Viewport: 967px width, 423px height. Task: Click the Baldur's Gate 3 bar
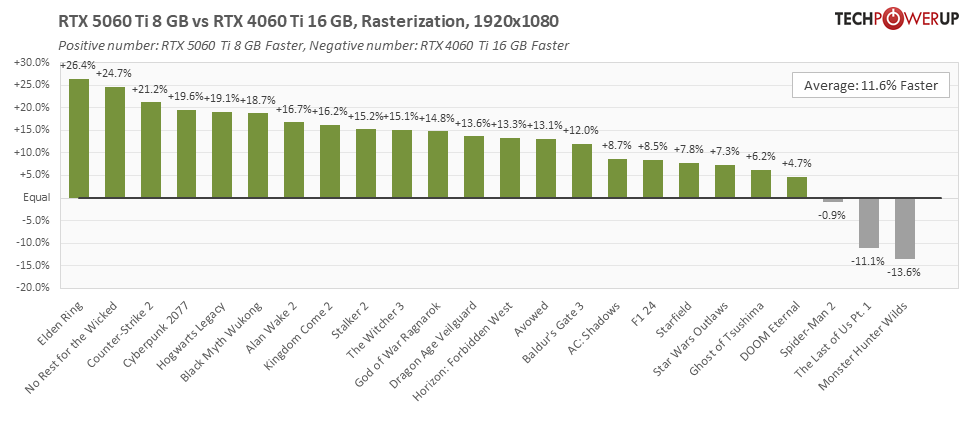582,171
